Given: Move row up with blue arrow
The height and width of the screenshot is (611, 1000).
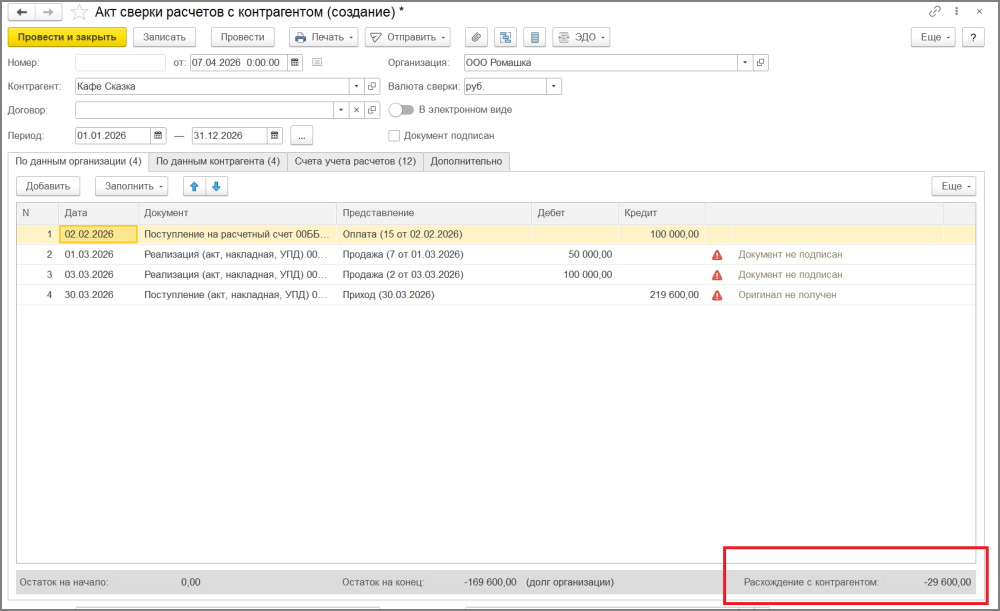Looking at the screenshot, I should tap(194, 186).
